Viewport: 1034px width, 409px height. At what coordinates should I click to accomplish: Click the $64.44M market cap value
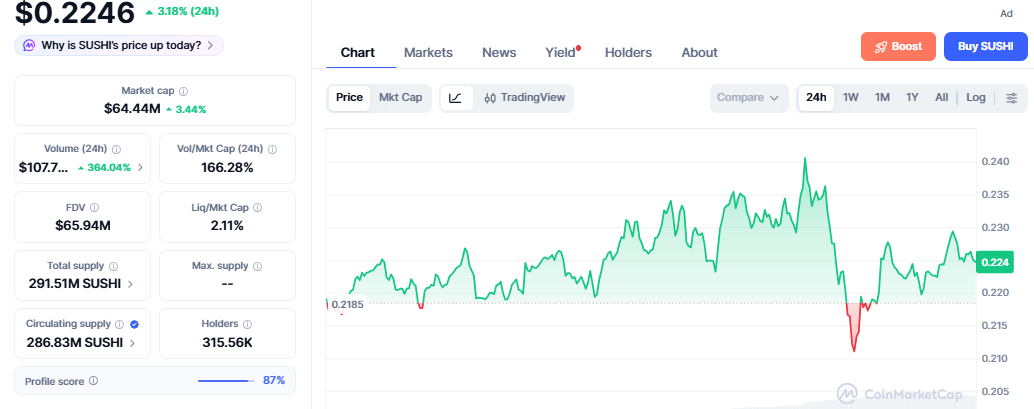[132, 109]
